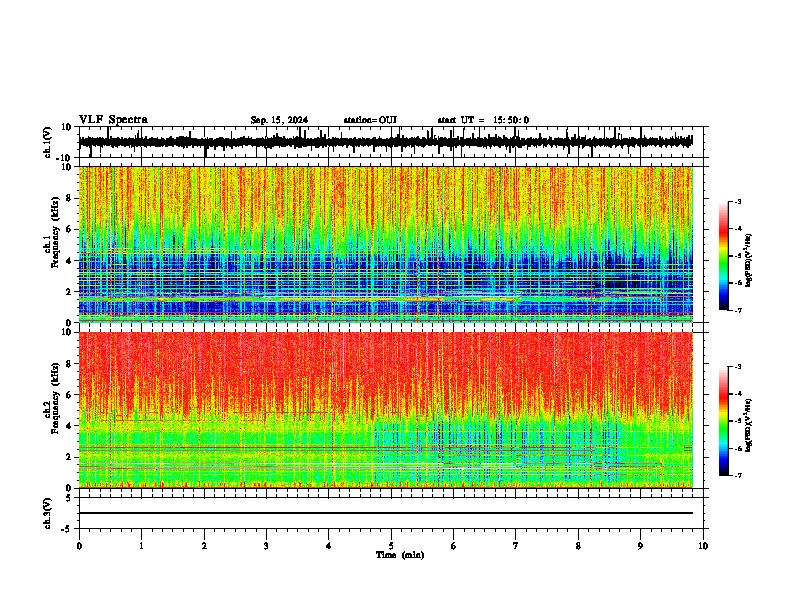Click the "-7" tick on ch.2 colorbar
The width and height of the screenshot is (792, 612).
(x=738, y=475)
